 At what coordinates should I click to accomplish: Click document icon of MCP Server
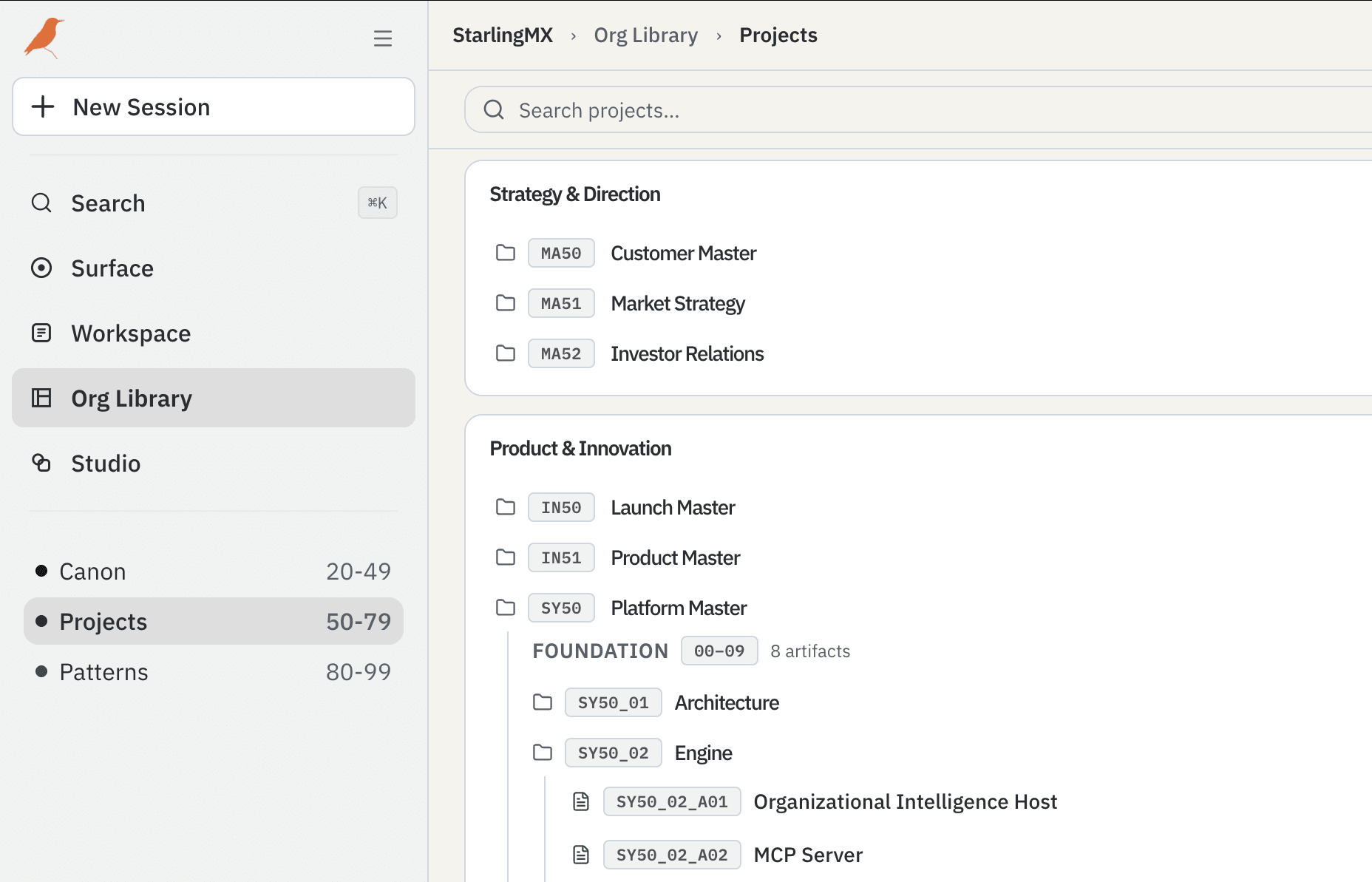581,855
